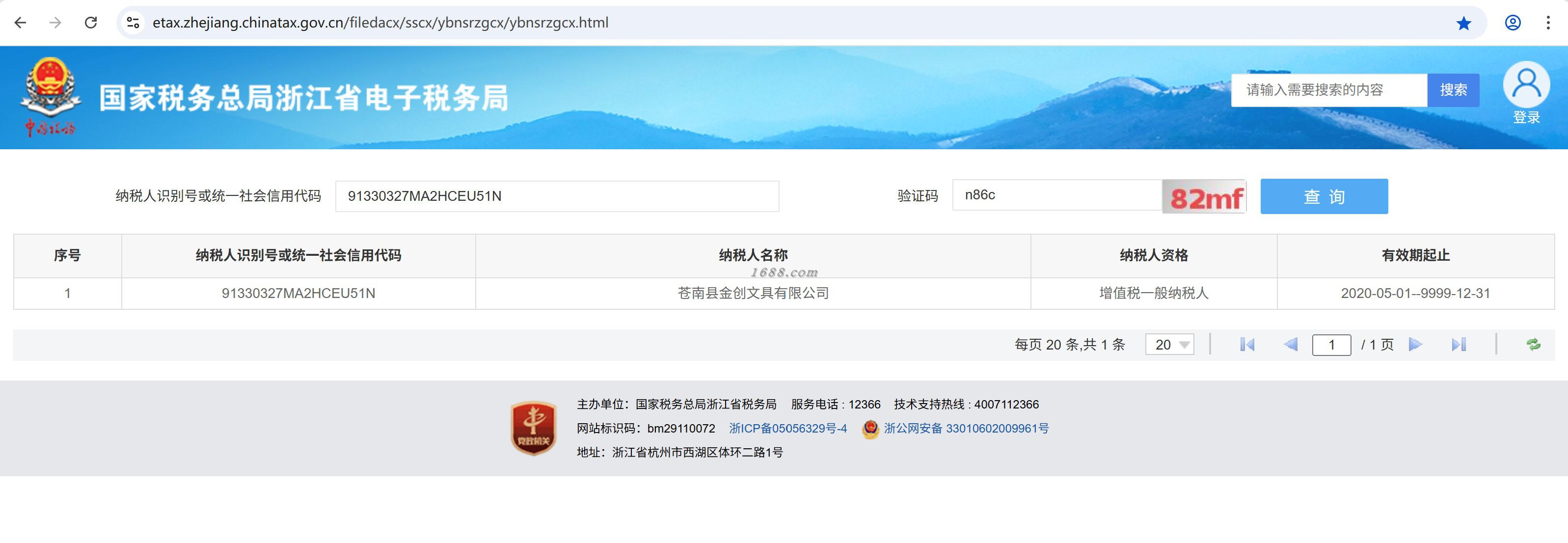This screenshot has width=1568, height=543.
Task: Click the 查询 query button
Action: click(x=1324, y=196)
